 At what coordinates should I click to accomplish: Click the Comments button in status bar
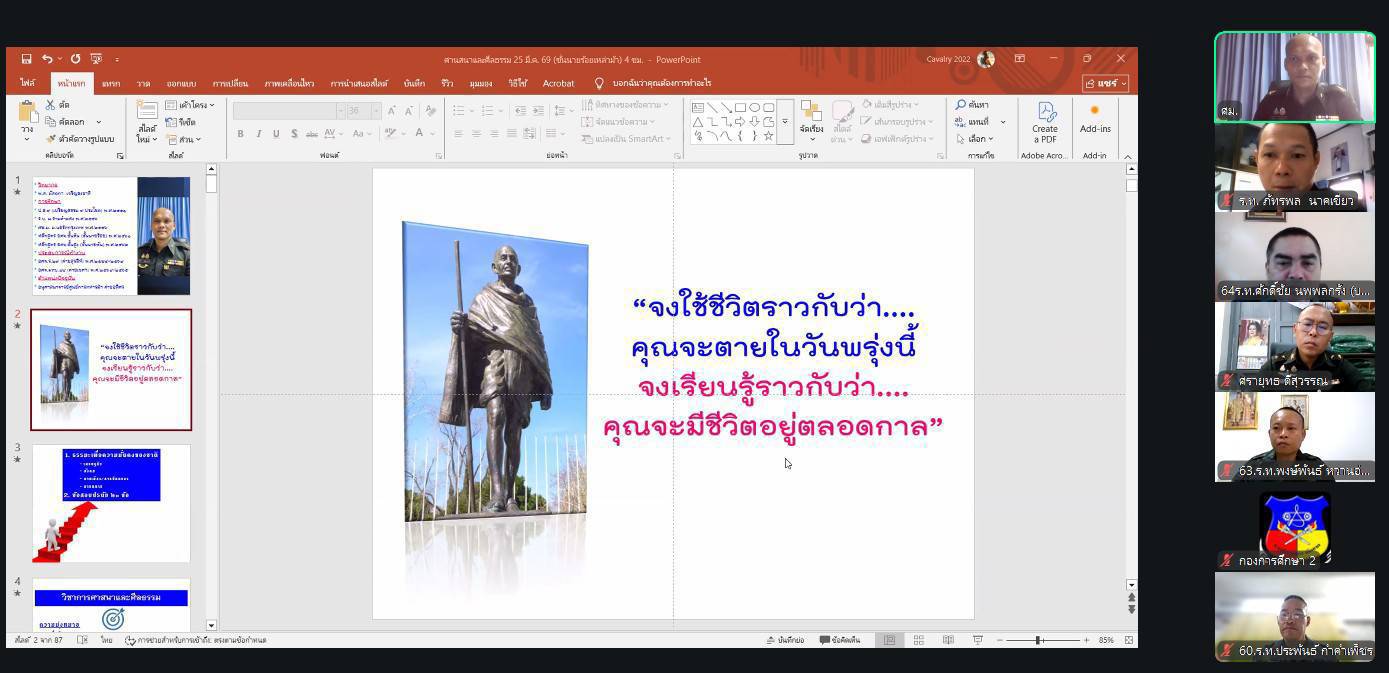click(x=840, y=640)
